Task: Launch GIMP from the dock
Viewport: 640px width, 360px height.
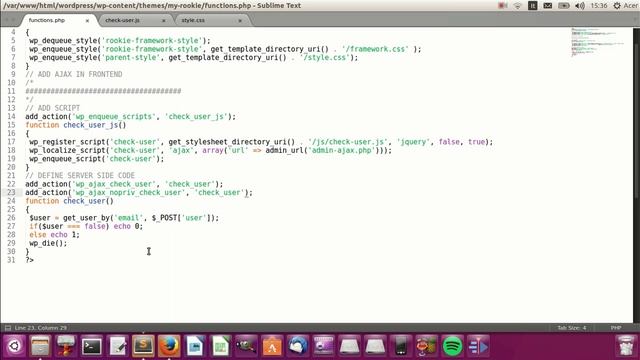Action: (246, 347)
